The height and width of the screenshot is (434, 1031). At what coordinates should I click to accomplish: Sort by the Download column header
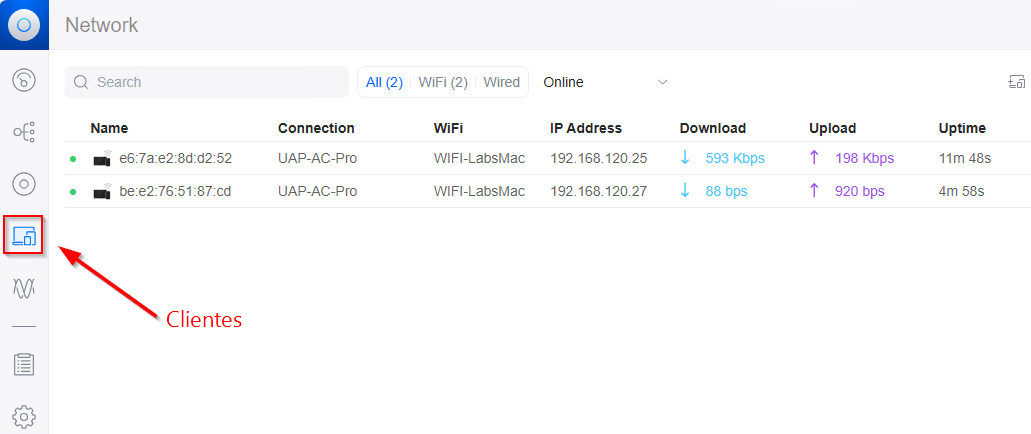712,128
